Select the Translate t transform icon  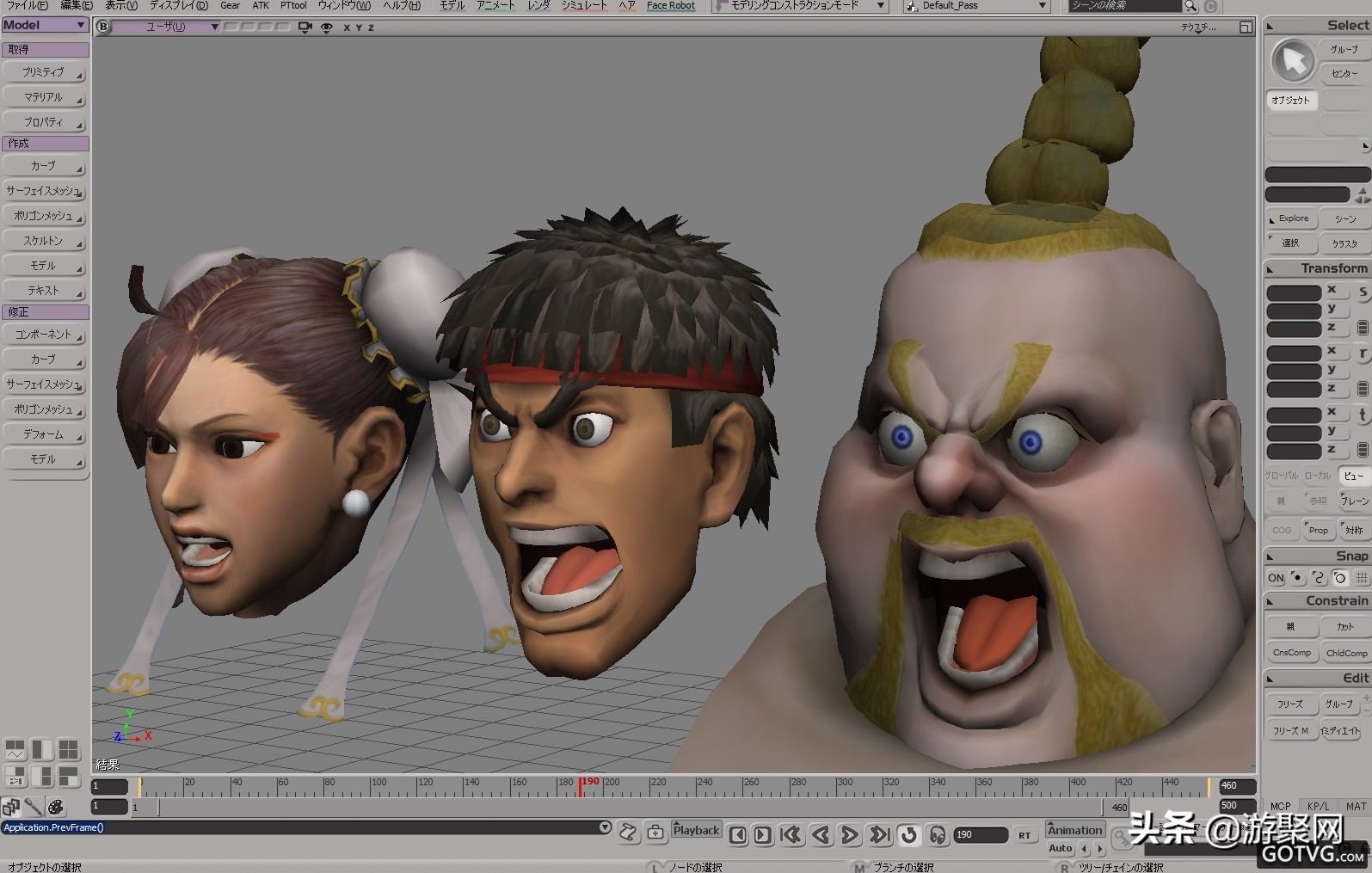[1363, 415]
